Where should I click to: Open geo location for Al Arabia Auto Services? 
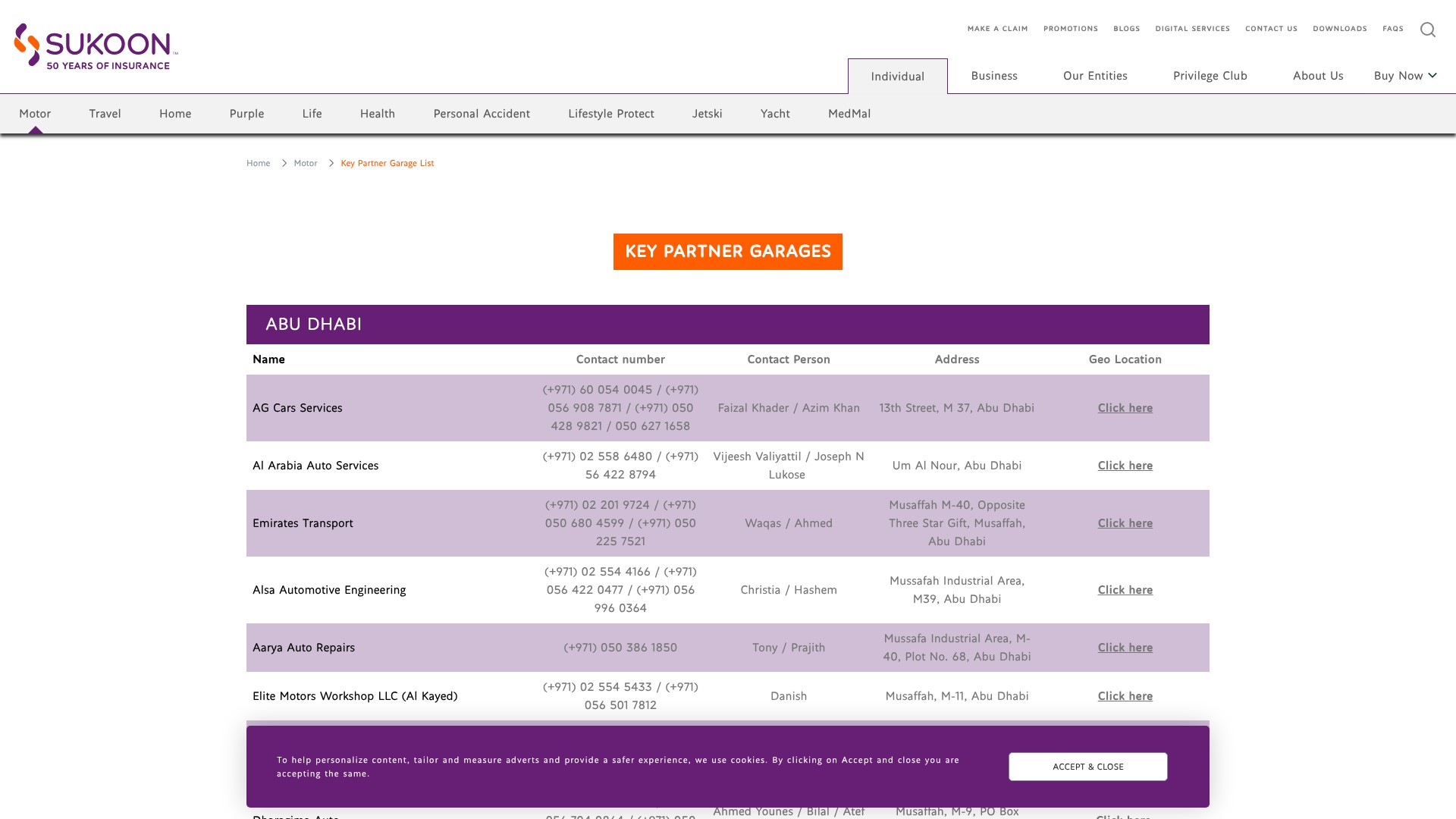(1125, 466)
